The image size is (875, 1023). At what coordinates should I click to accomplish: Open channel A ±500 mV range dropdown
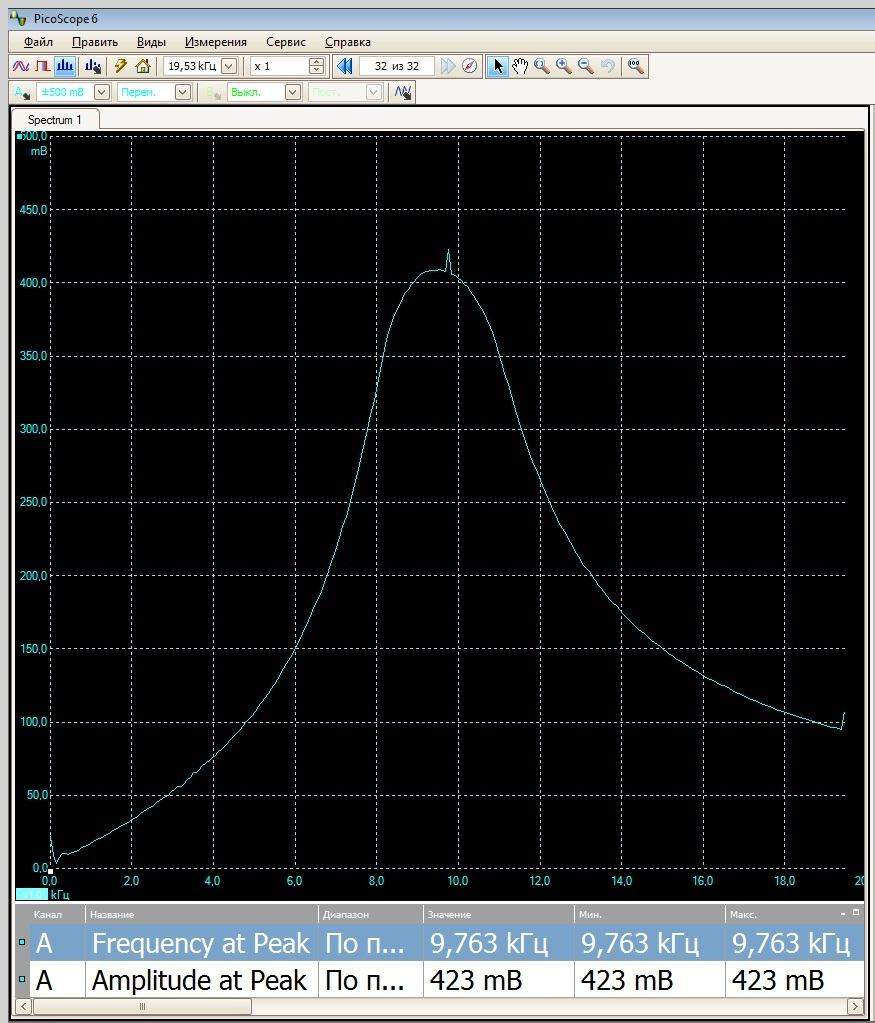coord(101,92)
